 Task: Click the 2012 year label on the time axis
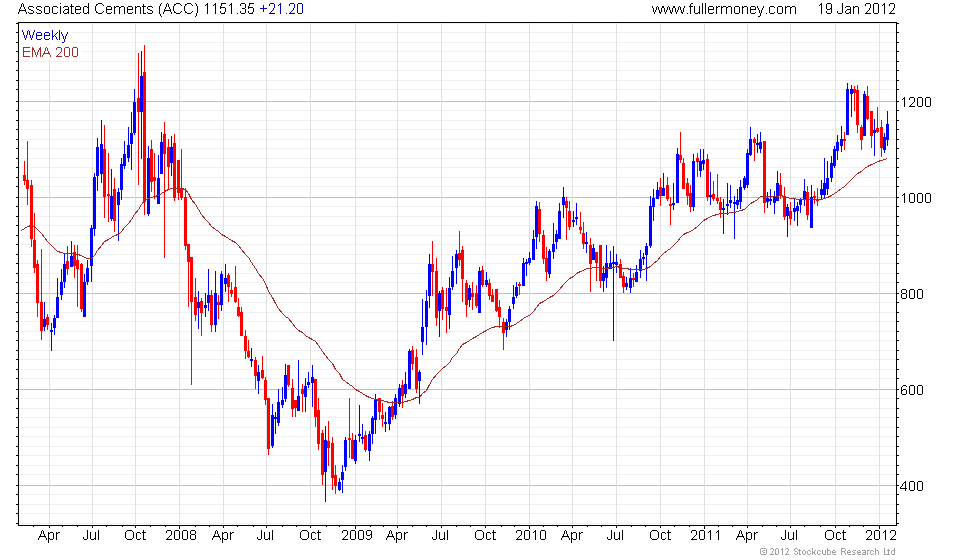pyautogui.click(x=881, y=536)
